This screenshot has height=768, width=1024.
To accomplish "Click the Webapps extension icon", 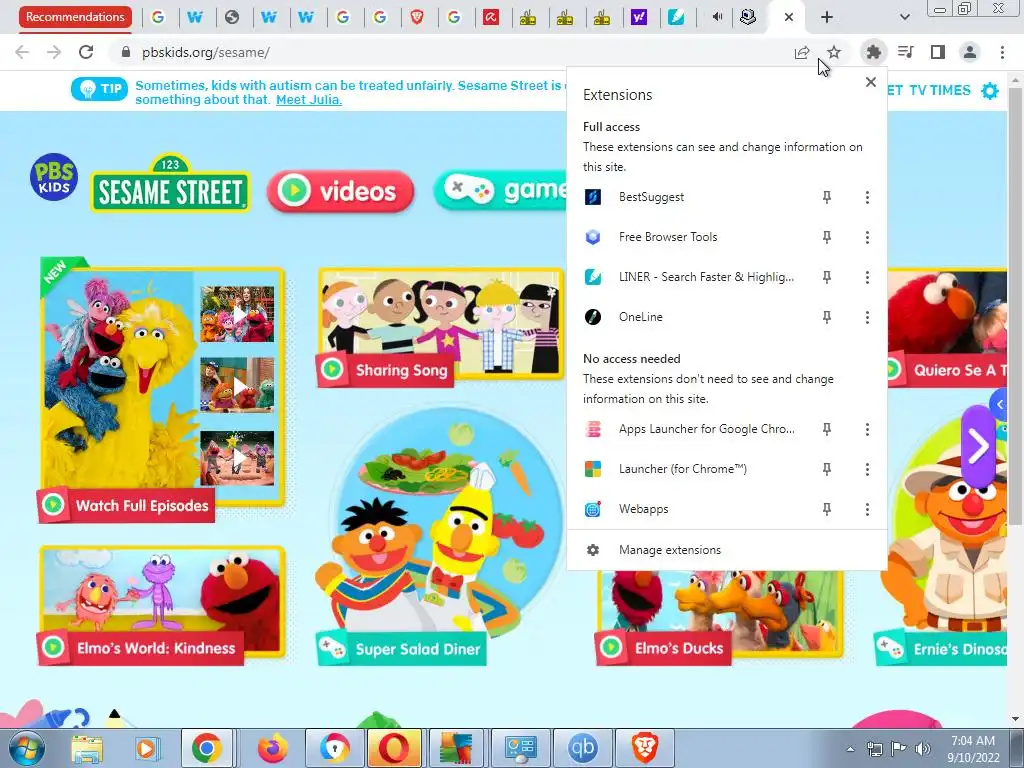I will tap(592, 509).
